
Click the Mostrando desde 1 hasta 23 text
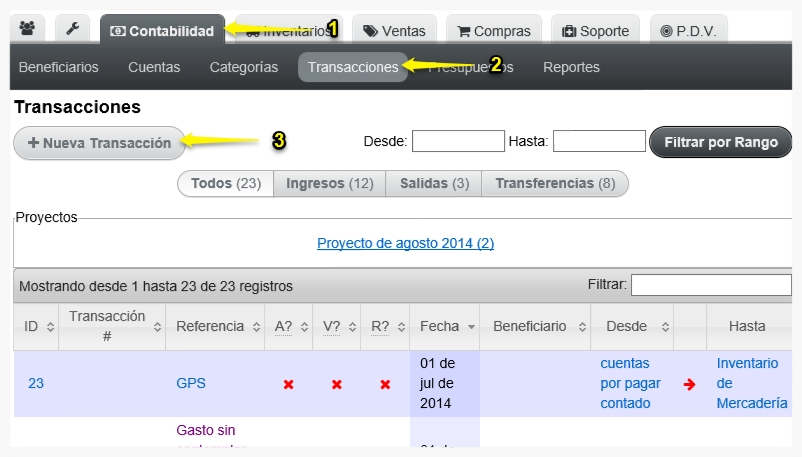pyautogui.click(x=156, y=286)
